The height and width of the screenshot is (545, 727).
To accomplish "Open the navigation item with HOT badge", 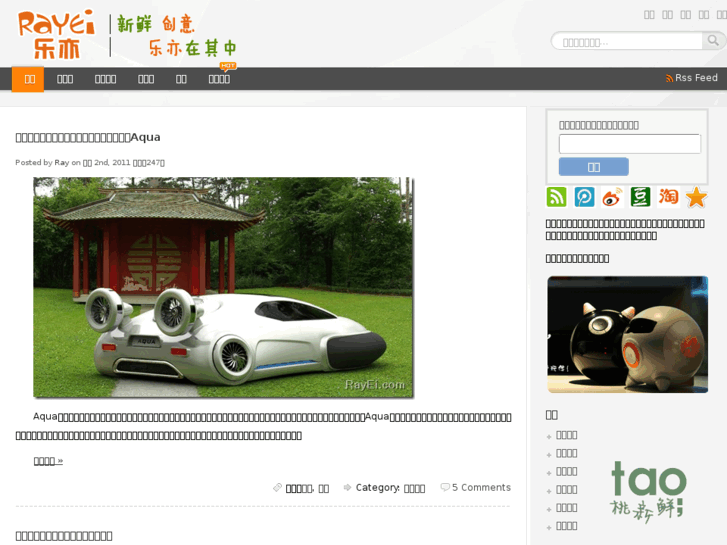I will point(219,79).
